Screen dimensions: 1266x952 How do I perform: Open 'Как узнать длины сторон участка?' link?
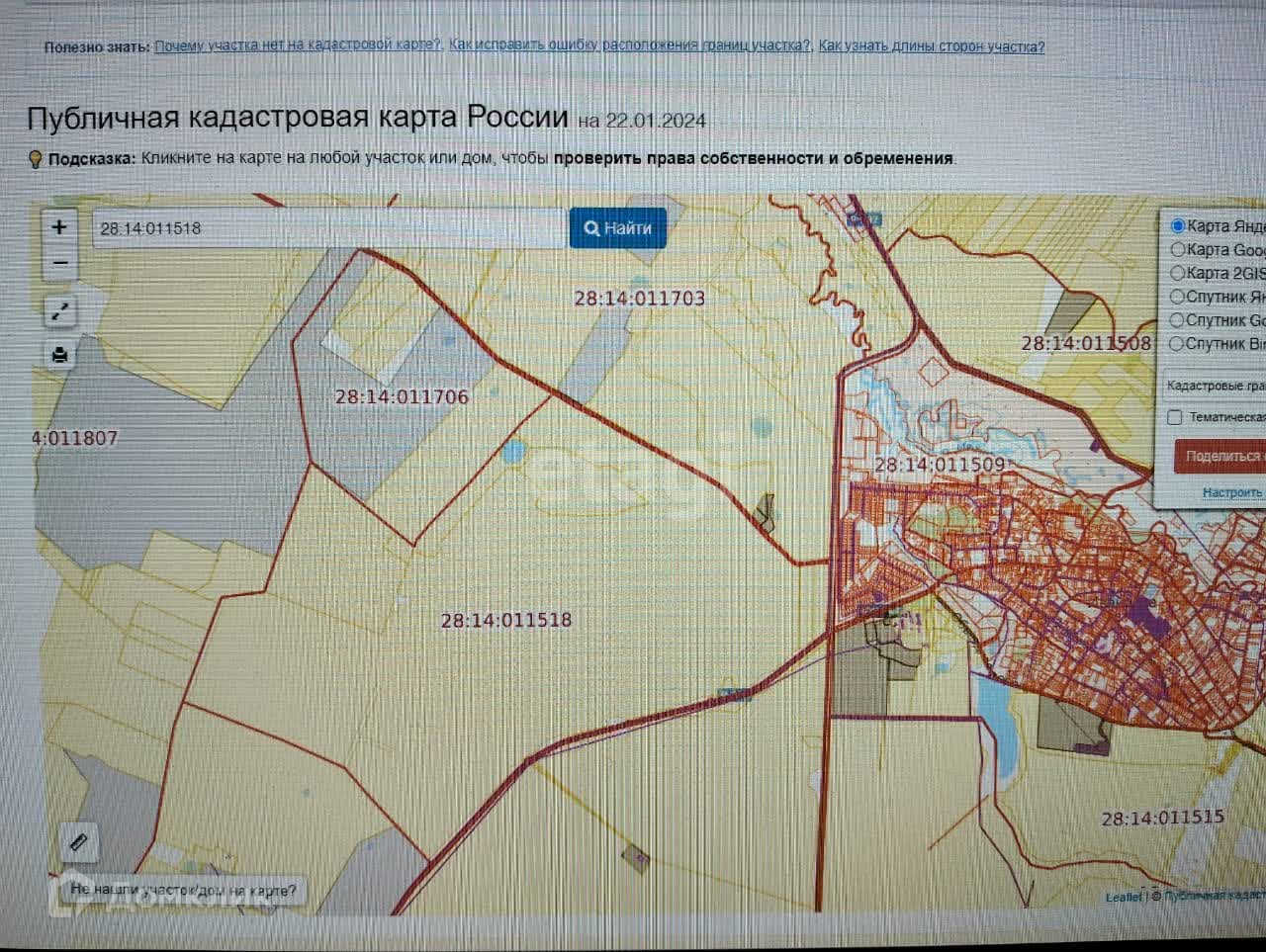(x=932, y=45)
